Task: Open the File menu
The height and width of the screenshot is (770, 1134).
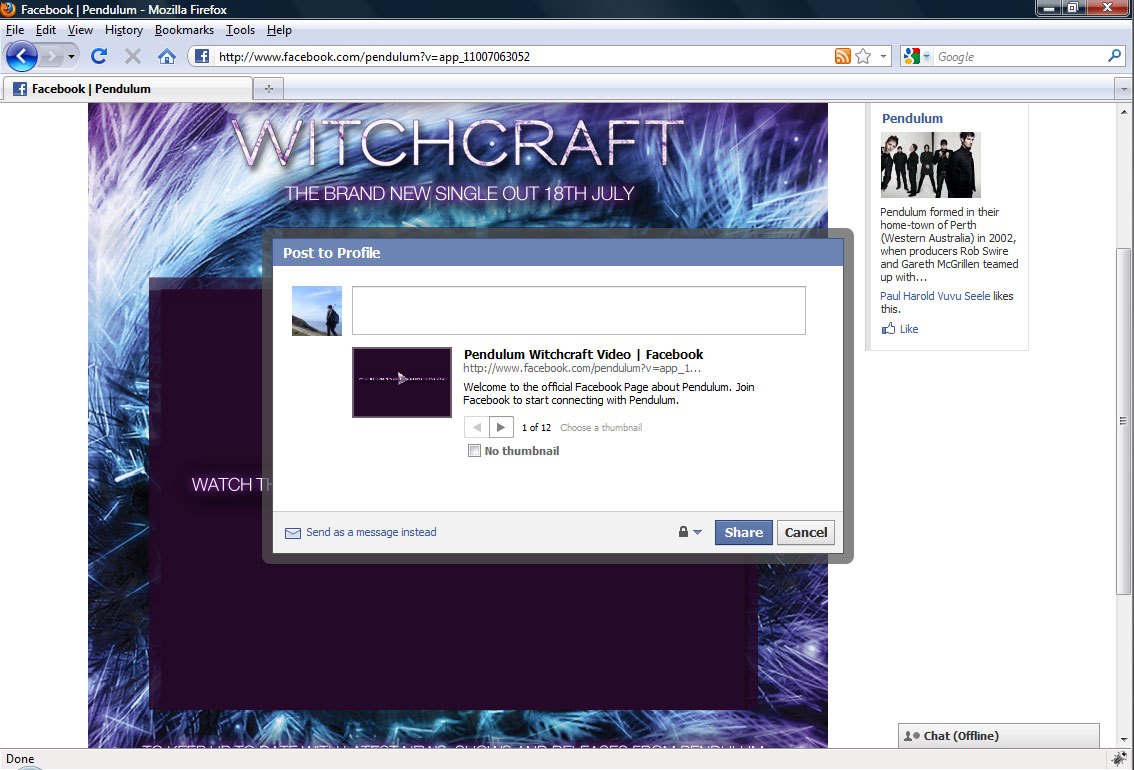Action: [14, 30]
